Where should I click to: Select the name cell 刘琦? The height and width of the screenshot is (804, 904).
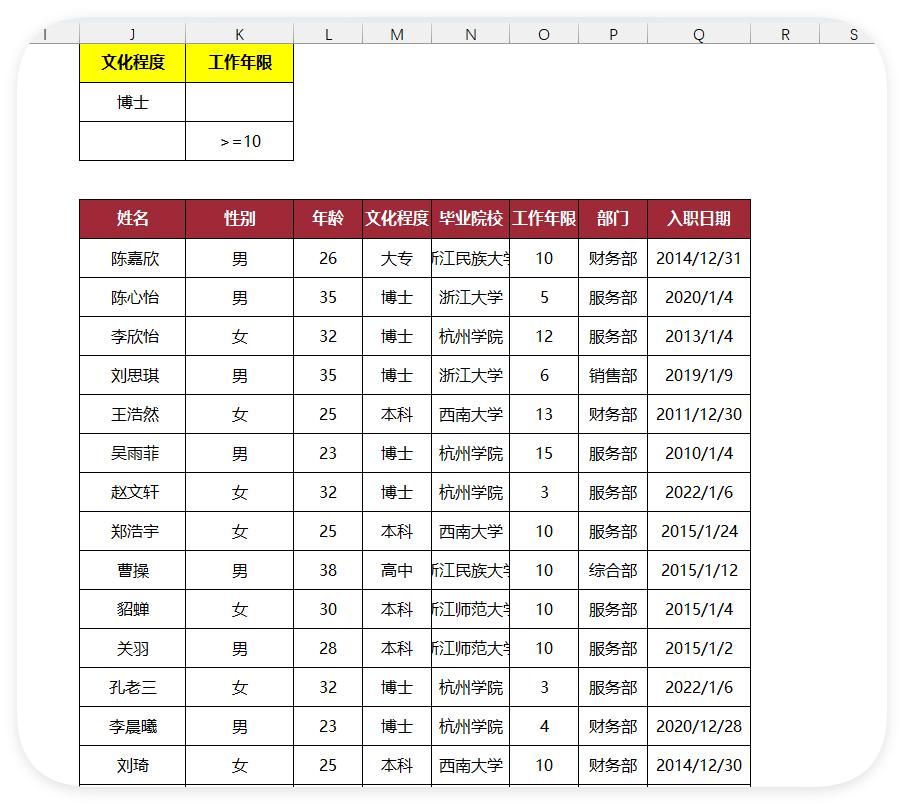click(x=132, y=765)
